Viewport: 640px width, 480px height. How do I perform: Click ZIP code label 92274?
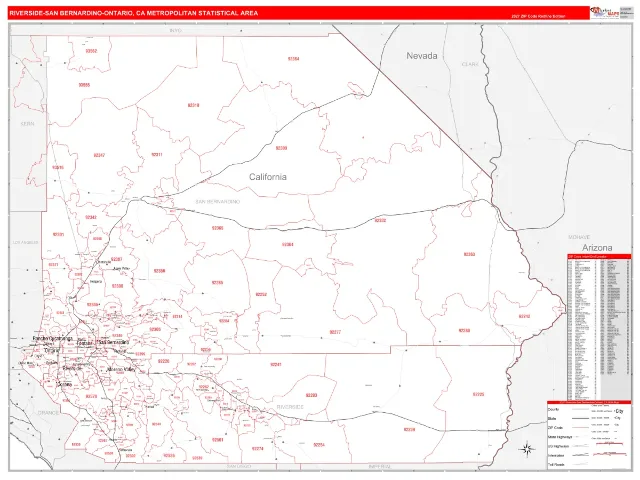258,449
